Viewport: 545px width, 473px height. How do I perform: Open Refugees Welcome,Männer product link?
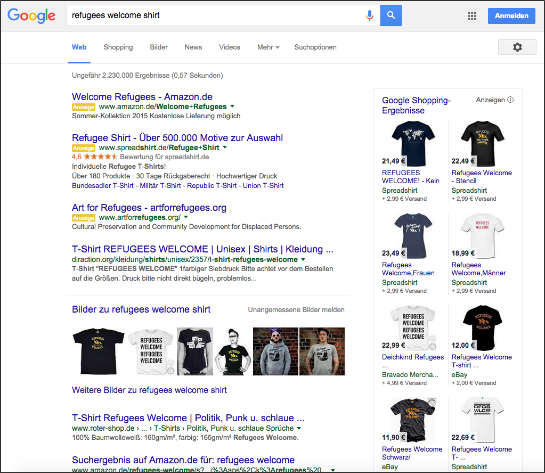(478, 269)
